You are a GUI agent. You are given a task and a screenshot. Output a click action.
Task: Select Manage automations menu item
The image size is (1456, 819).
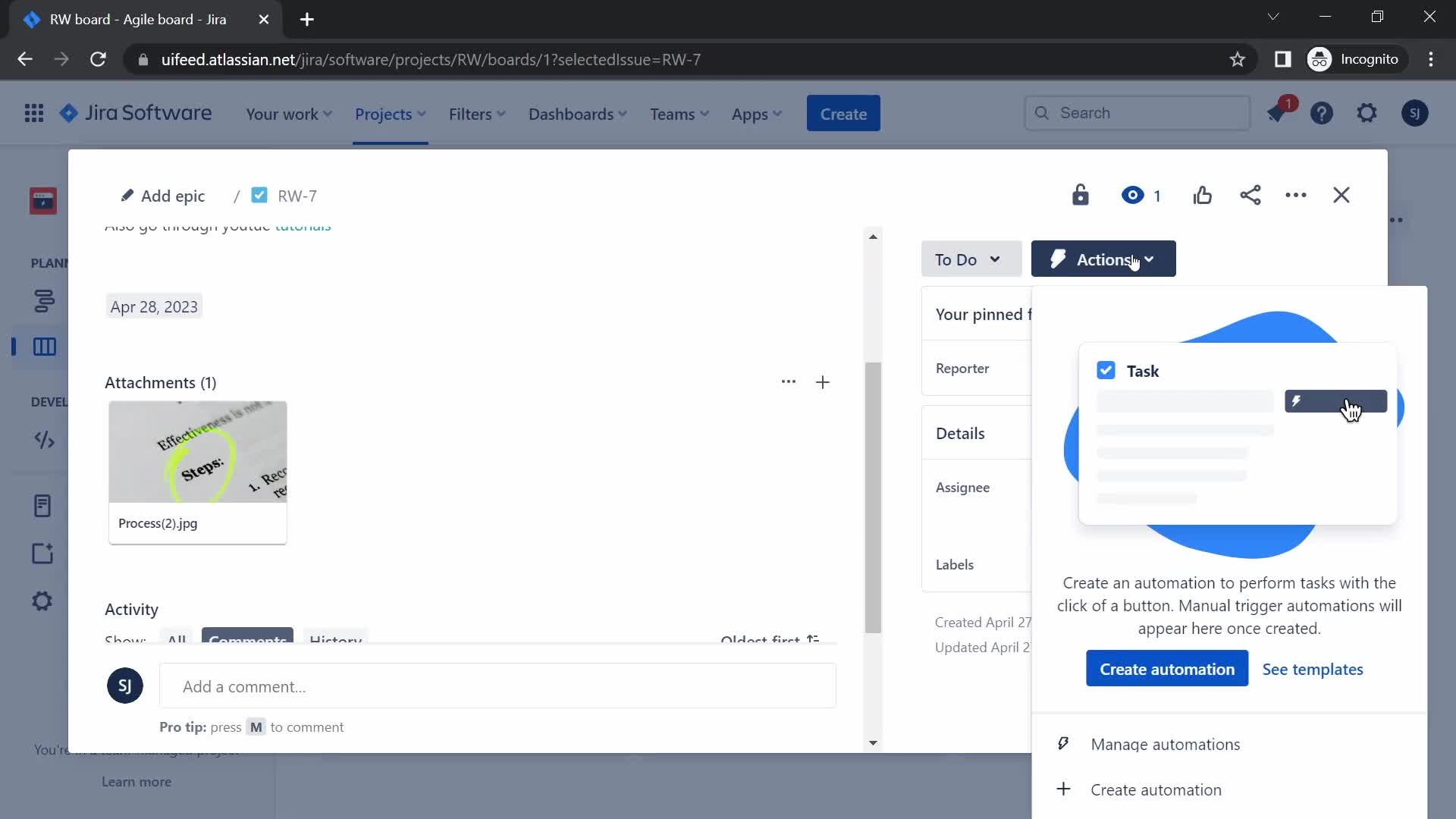pyautogui.click(x=1229, y=745)
